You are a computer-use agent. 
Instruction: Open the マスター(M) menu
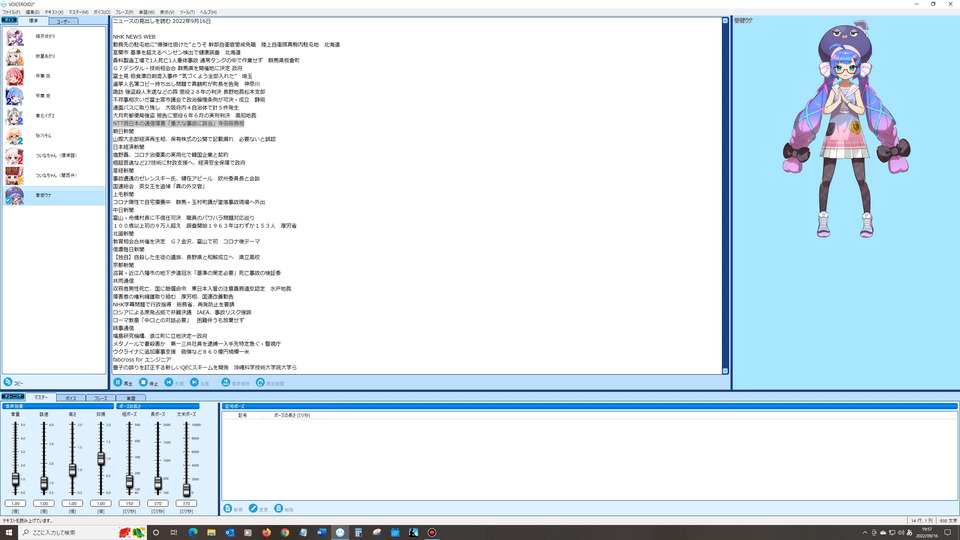78,12
